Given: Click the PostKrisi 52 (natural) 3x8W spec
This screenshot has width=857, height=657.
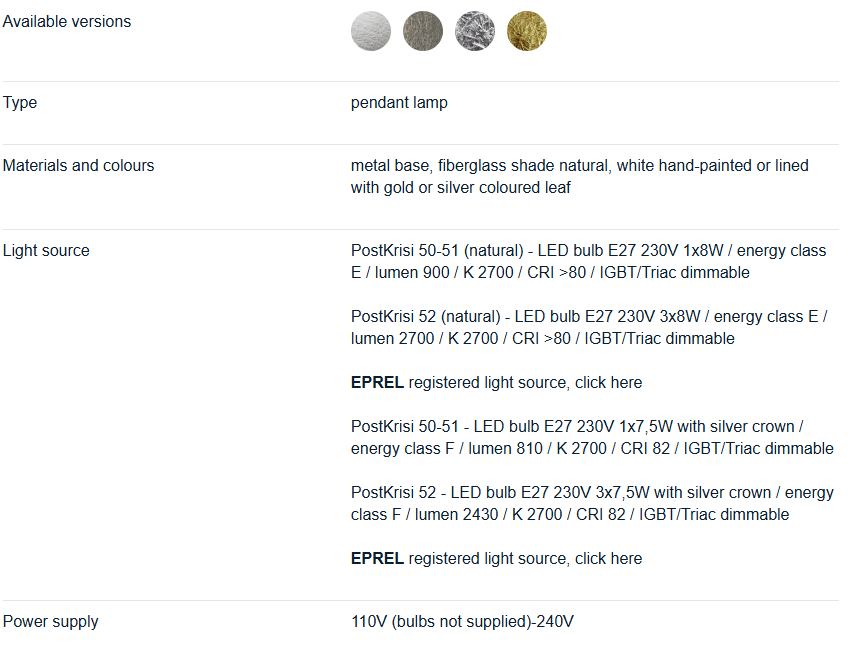Looking at the screenshot, I should click(588, 328).
